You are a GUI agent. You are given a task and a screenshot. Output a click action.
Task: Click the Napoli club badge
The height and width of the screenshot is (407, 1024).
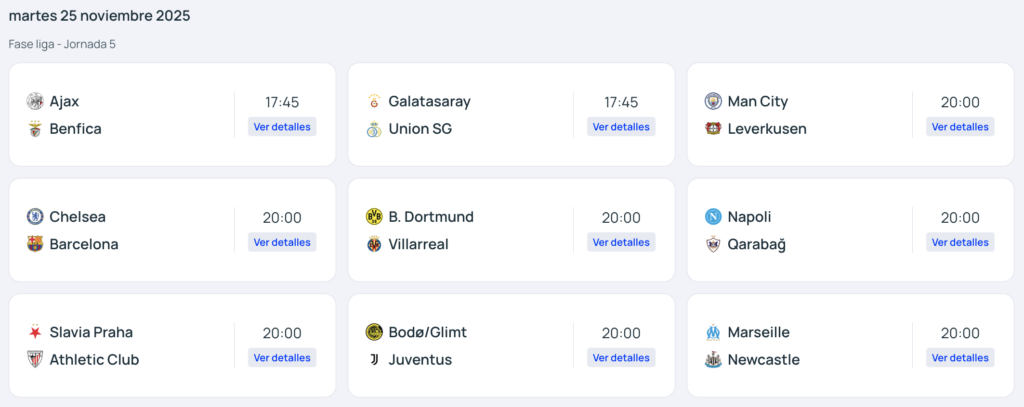click(713, 217)
